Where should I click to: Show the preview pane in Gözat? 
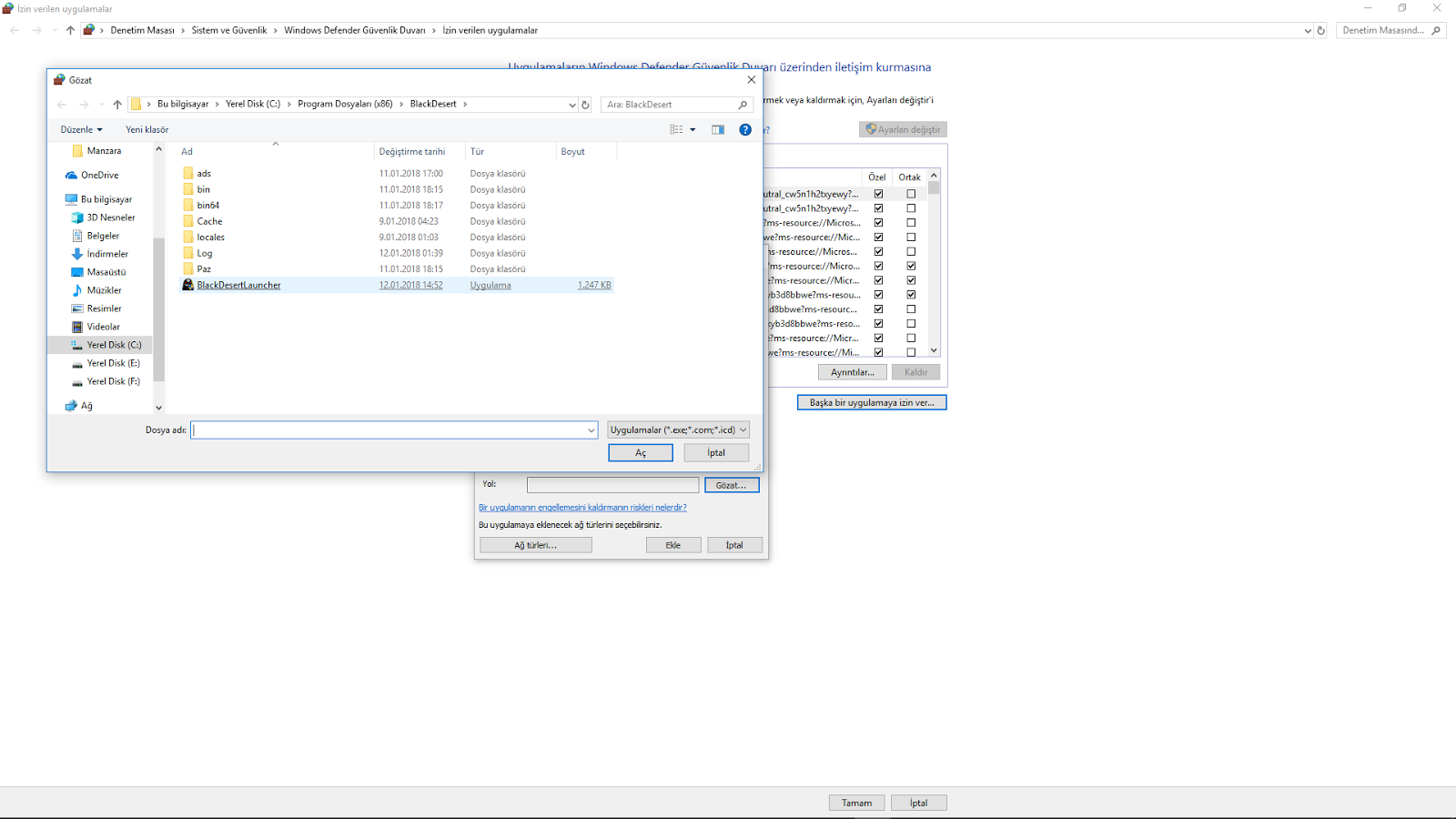coord(718,130)
